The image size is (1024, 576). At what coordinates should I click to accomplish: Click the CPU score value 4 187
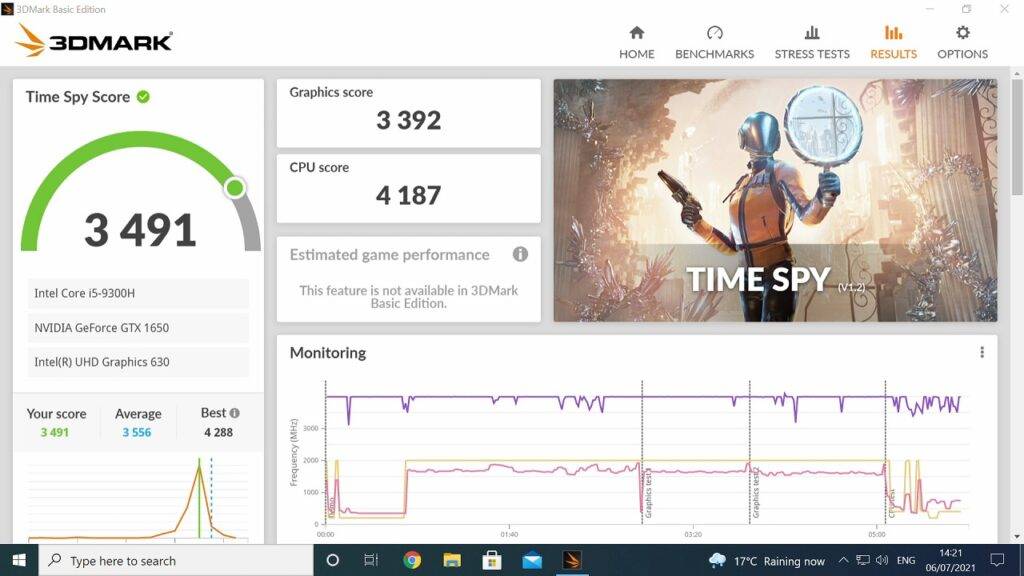pyautogui.click(x=409, y=195)
